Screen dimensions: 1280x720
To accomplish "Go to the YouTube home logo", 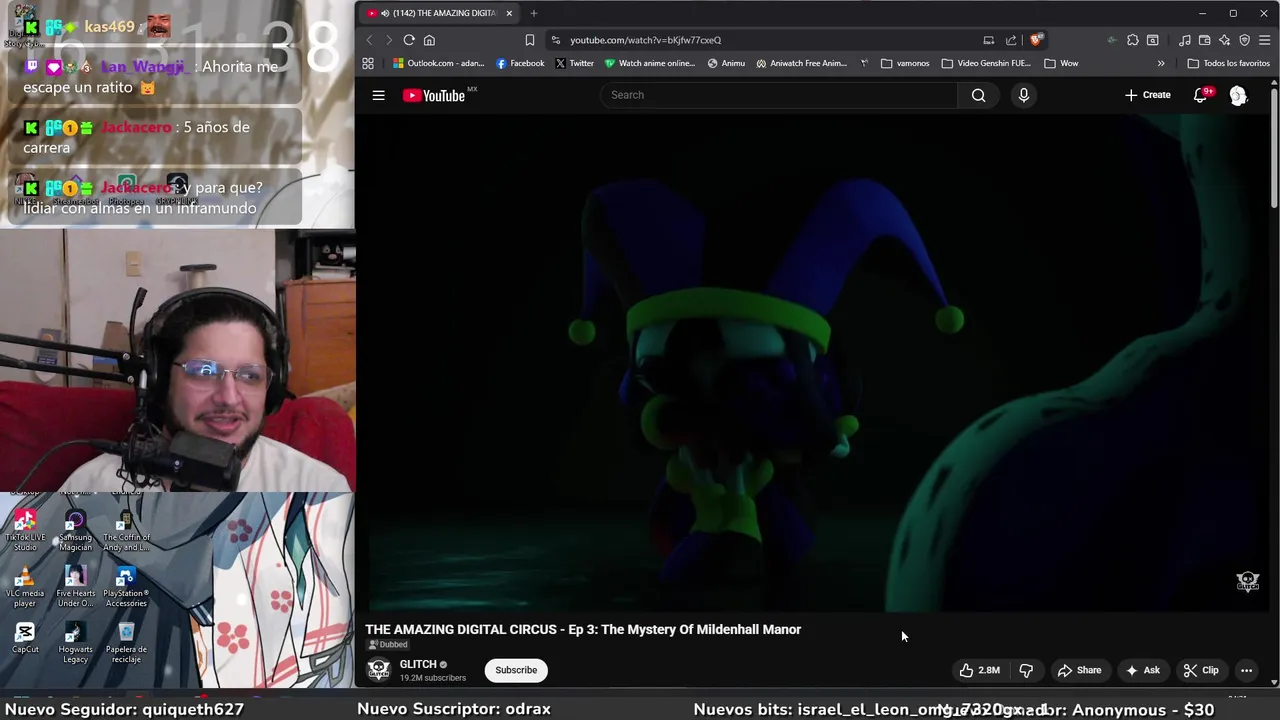I will (x=434, y=95).
